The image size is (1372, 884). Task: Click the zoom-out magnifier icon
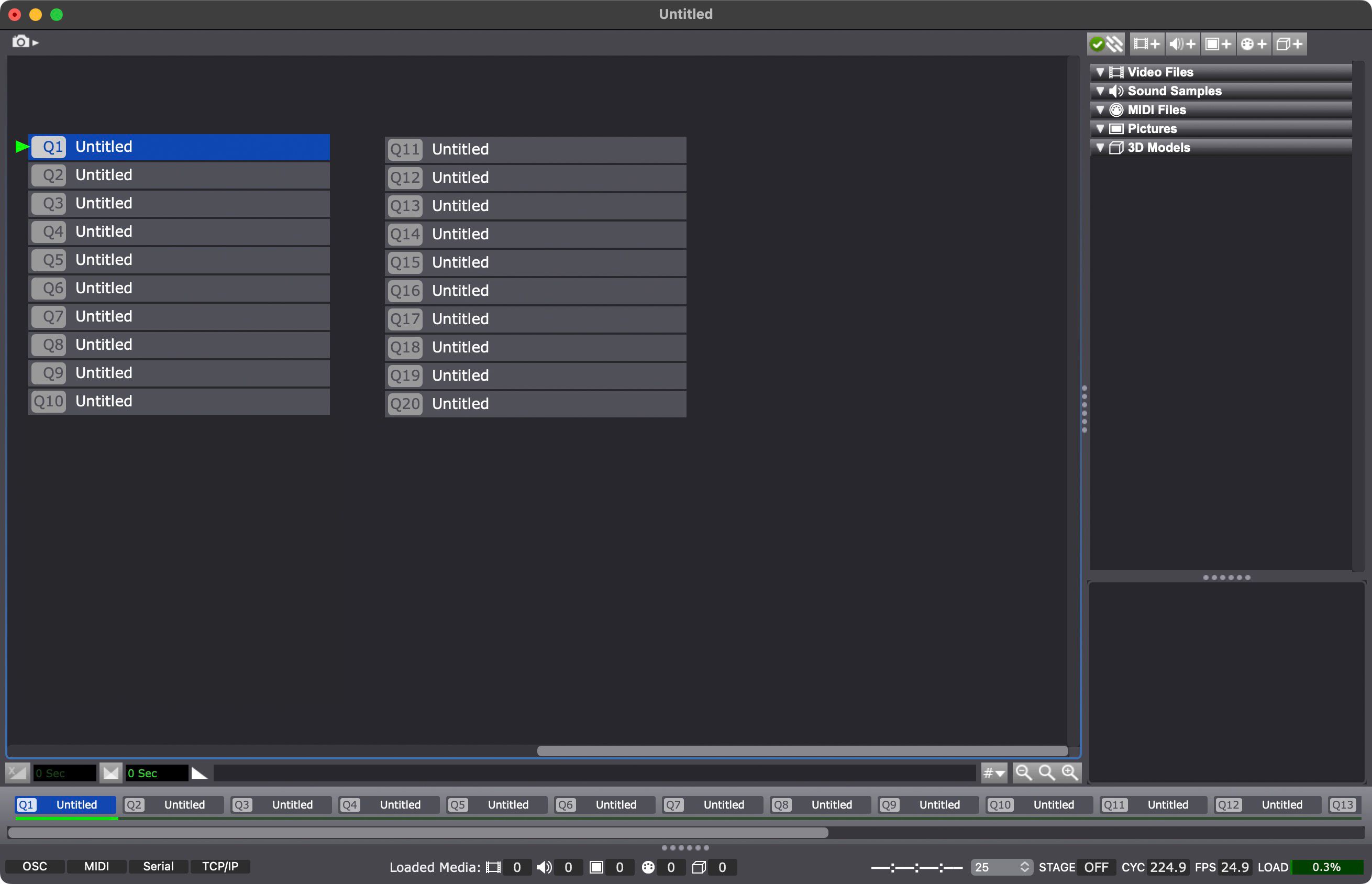pyautogui.click(x=1024, y=772)
